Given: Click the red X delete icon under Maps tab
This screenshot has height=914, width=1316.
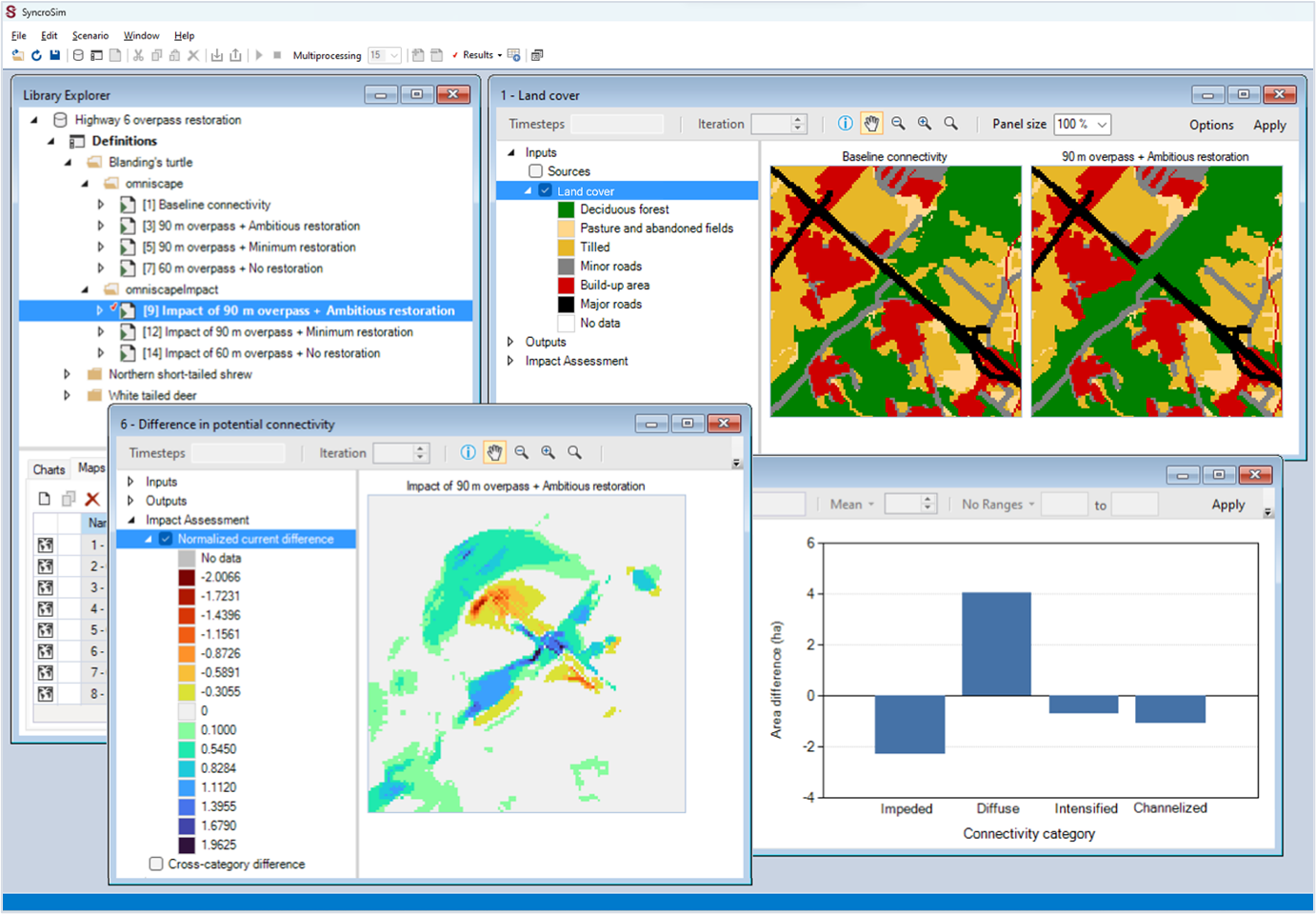Looking at the screenshot, I should tap(92, 499).
